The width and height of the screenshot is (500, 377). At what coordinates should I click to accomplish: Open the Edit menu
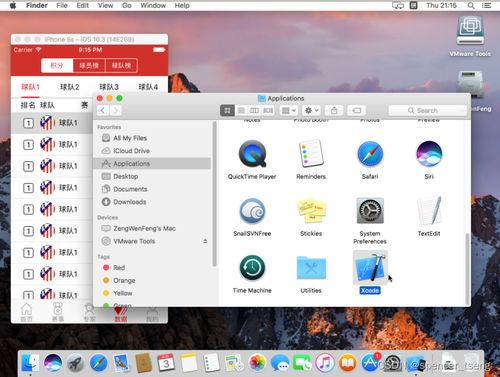82,5
